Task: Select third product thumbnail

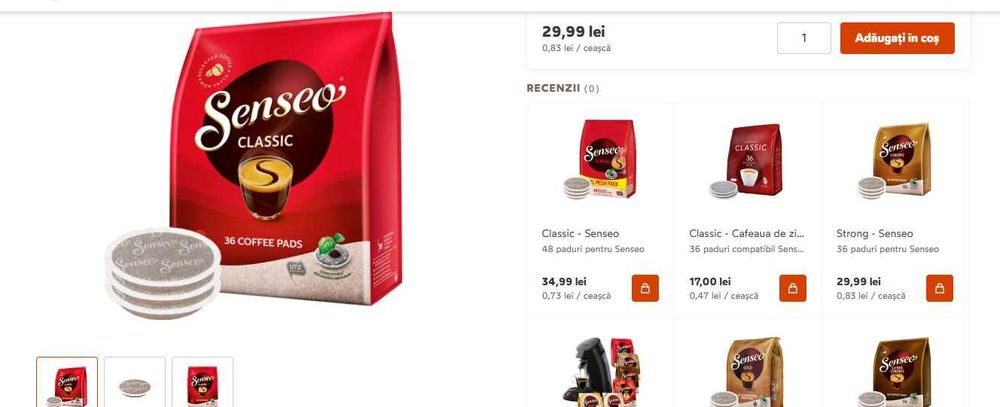Action: pyautogui.click(x=202, y=382)
